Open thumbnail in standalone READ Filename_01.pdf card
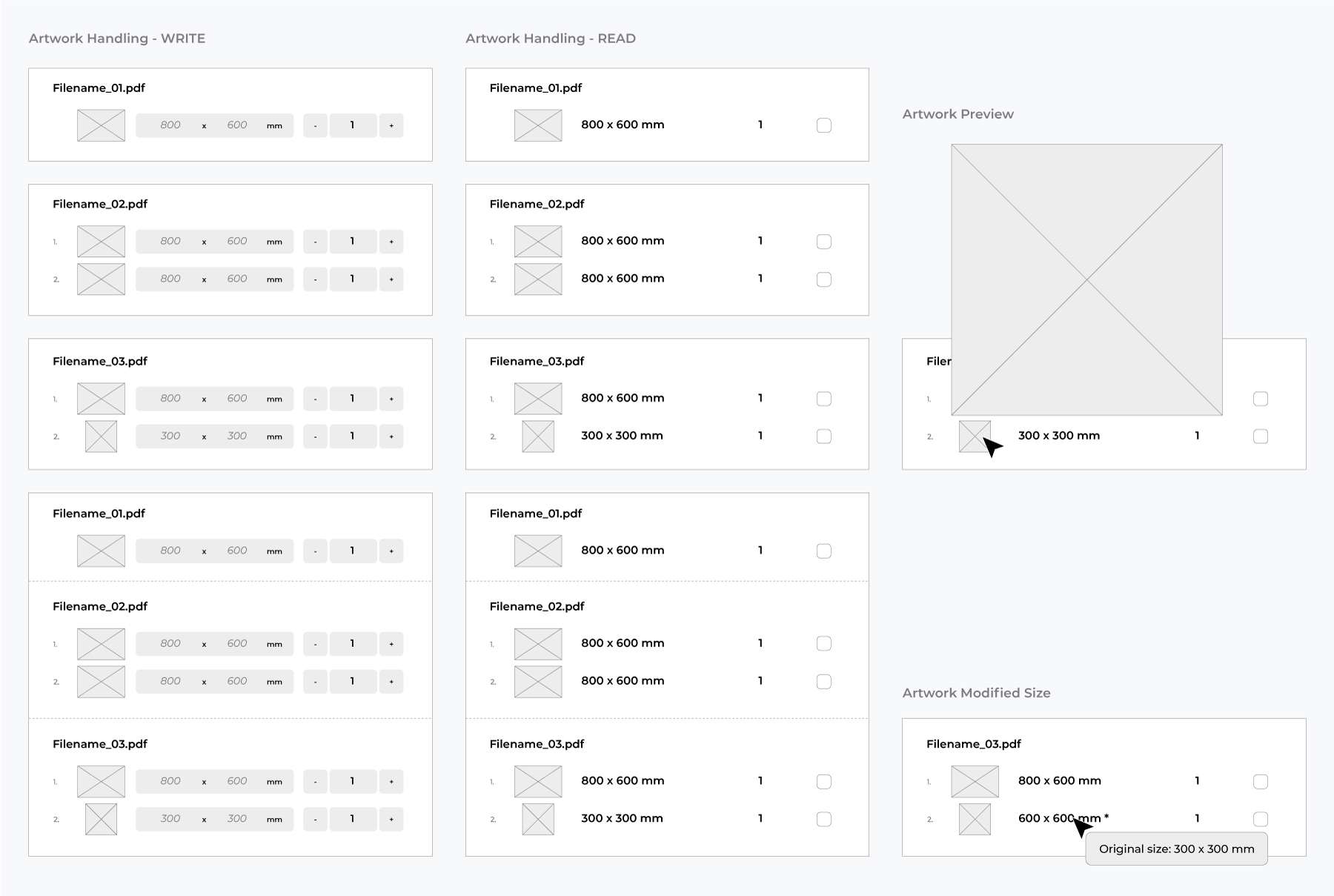Image resolution: width=1334 pixels, height=896 pixels. (538, 125)
